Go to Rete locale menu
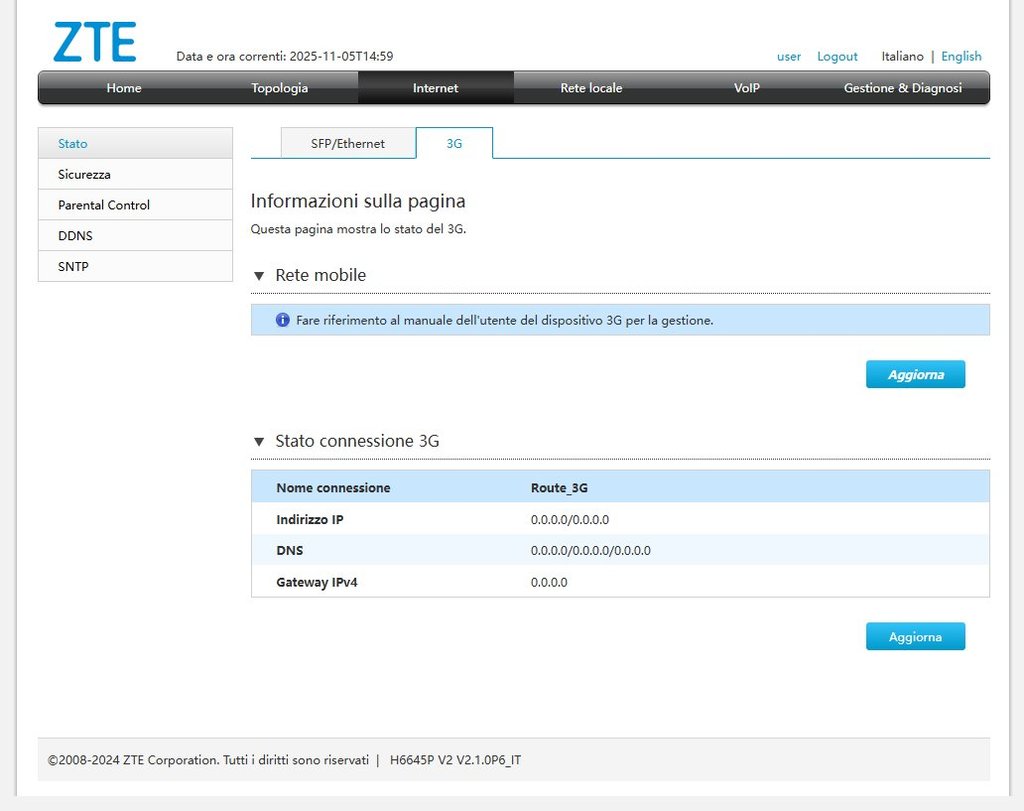Image resolution: width=1024 pixels, height=811 pixels. click(591, 88)
